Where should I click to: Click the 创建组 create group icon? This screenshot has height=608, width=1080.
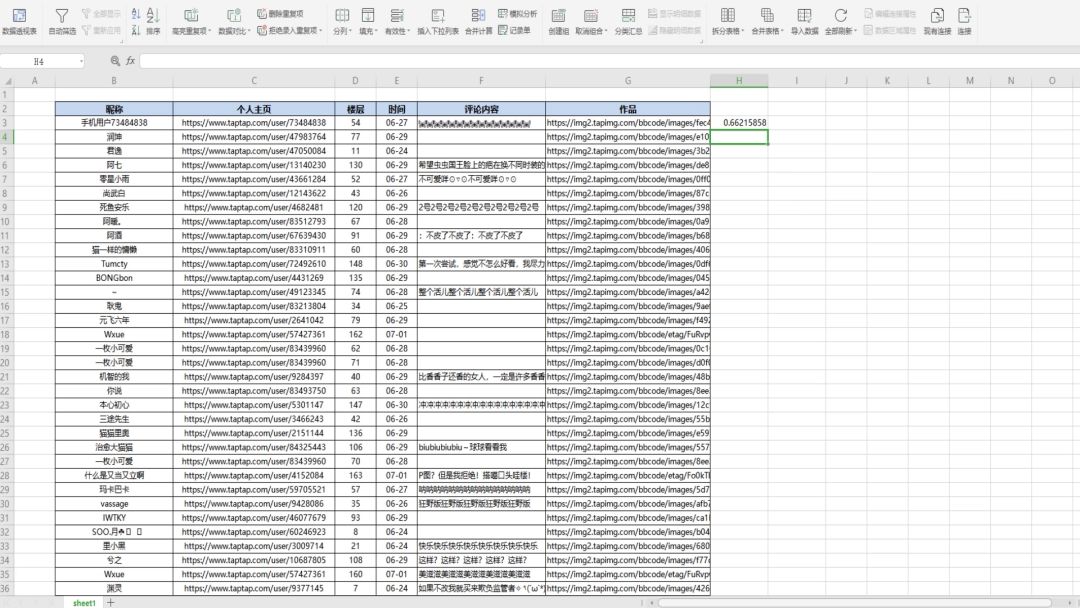558,20
